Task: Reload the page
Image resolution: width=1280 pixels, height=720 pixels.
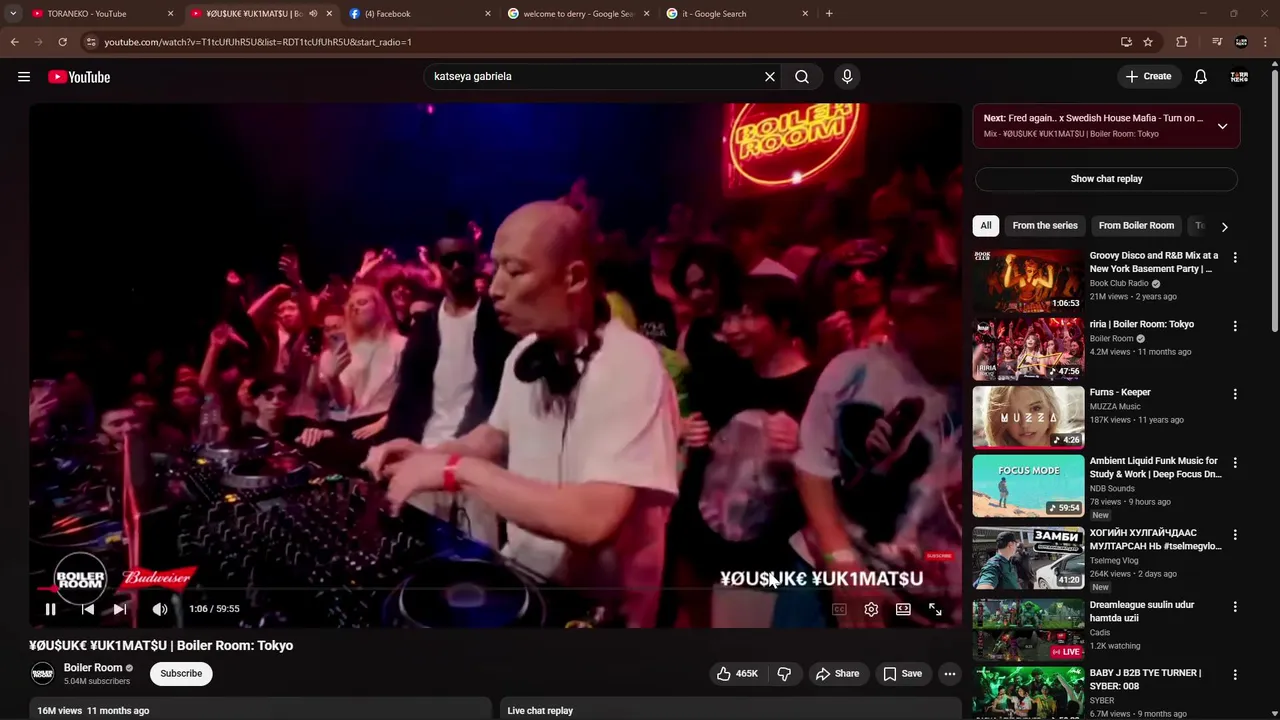Action: click(x=62, y=42)
